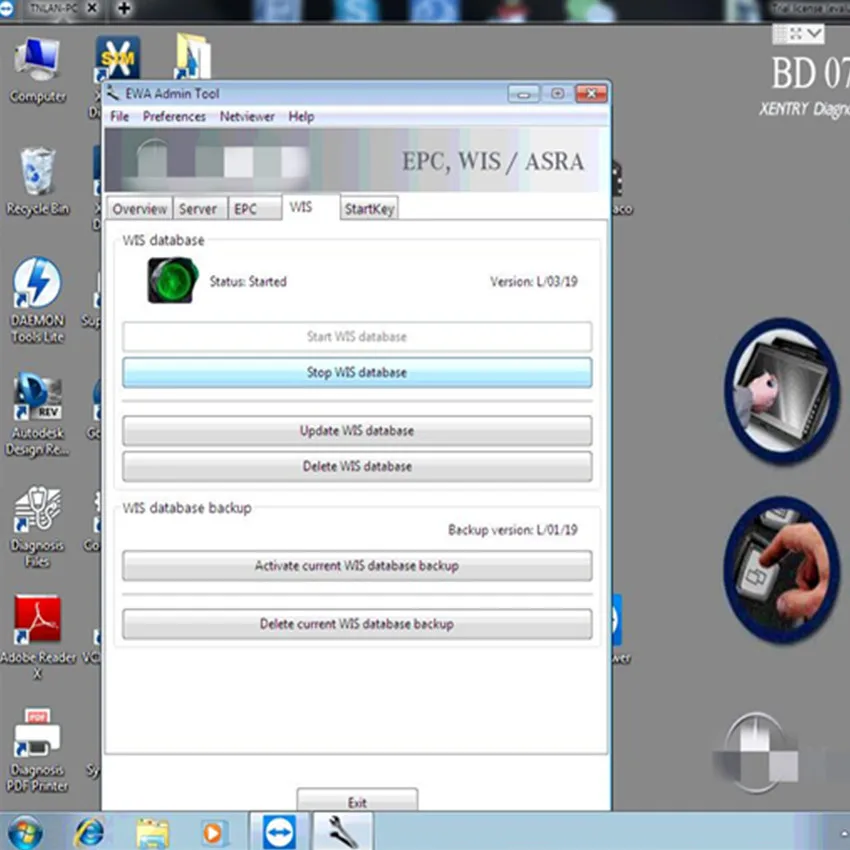The height and width of the screenshot is (850, 850).
Task: Launch Internet Explorer from taskbar
Action: (89, 832)
